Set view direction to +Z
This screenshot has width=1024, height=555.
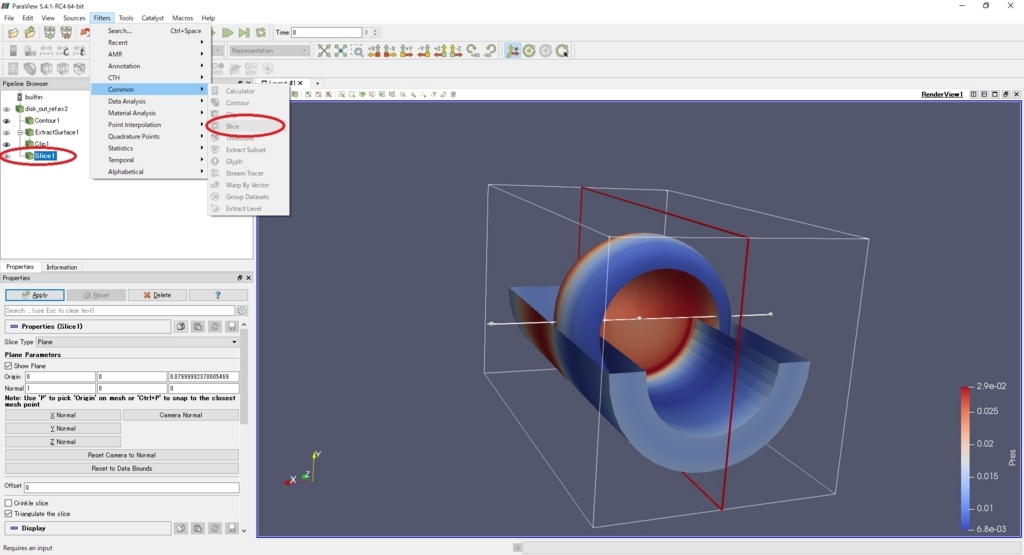[440, 51]
